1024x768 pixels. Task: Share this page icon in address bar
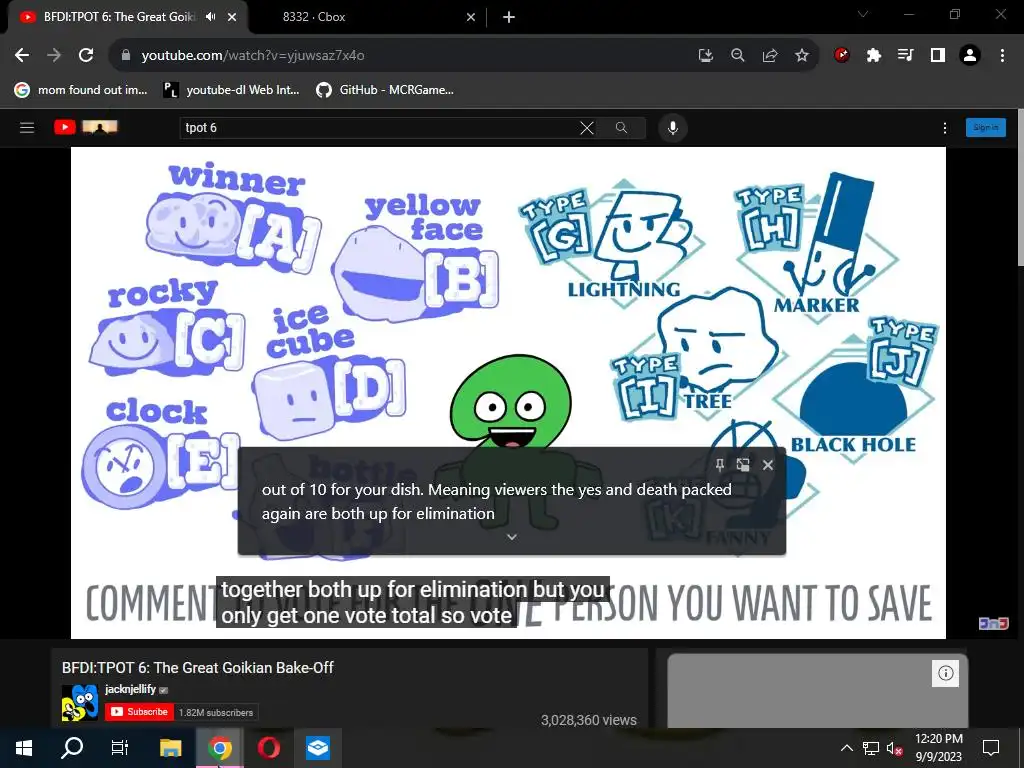[770, 56]
